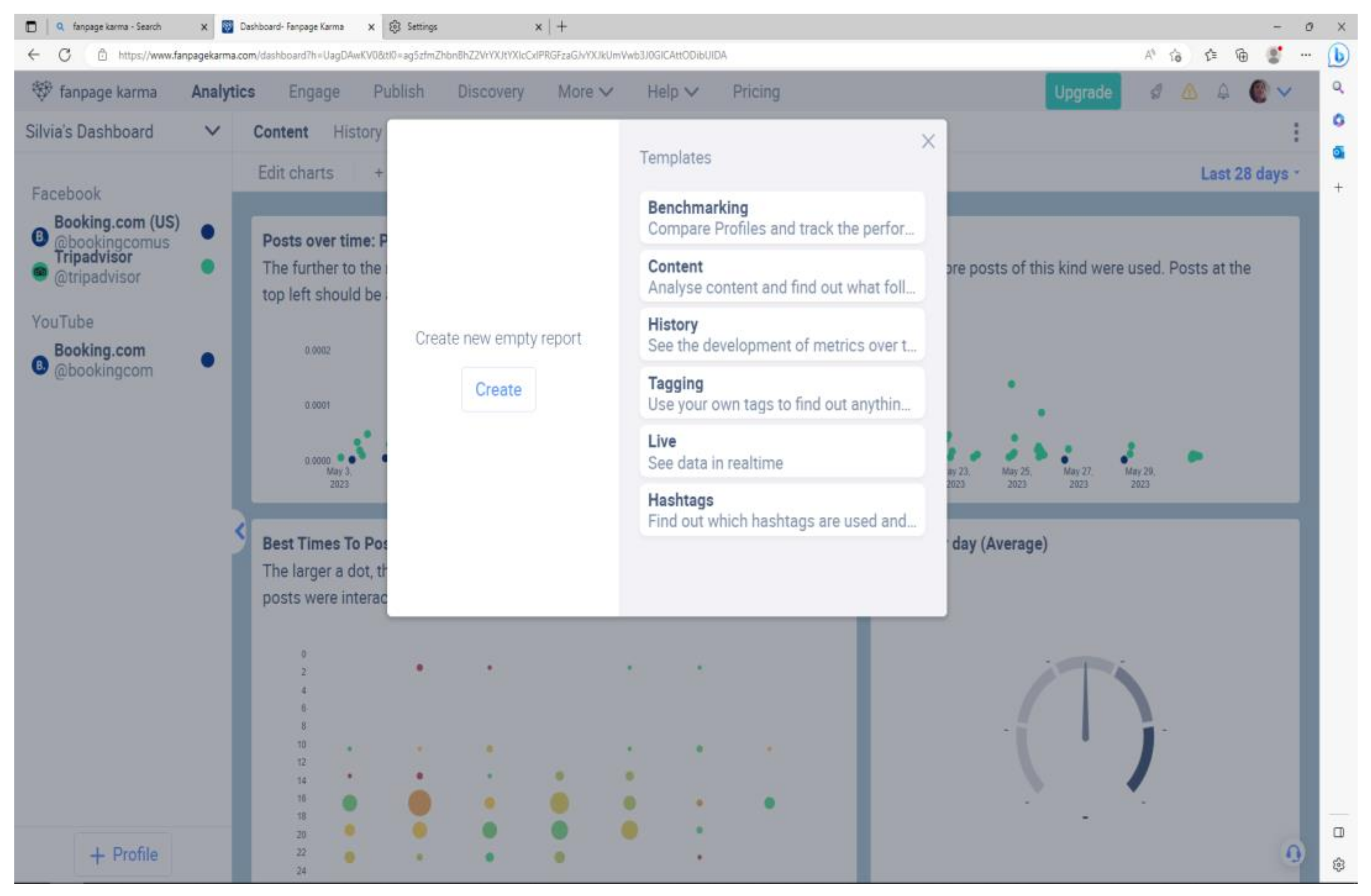The height and width of the screenshot is (896, 1371).
Task: Open the More navigation dropdown
Action: (x=584, y=92)
